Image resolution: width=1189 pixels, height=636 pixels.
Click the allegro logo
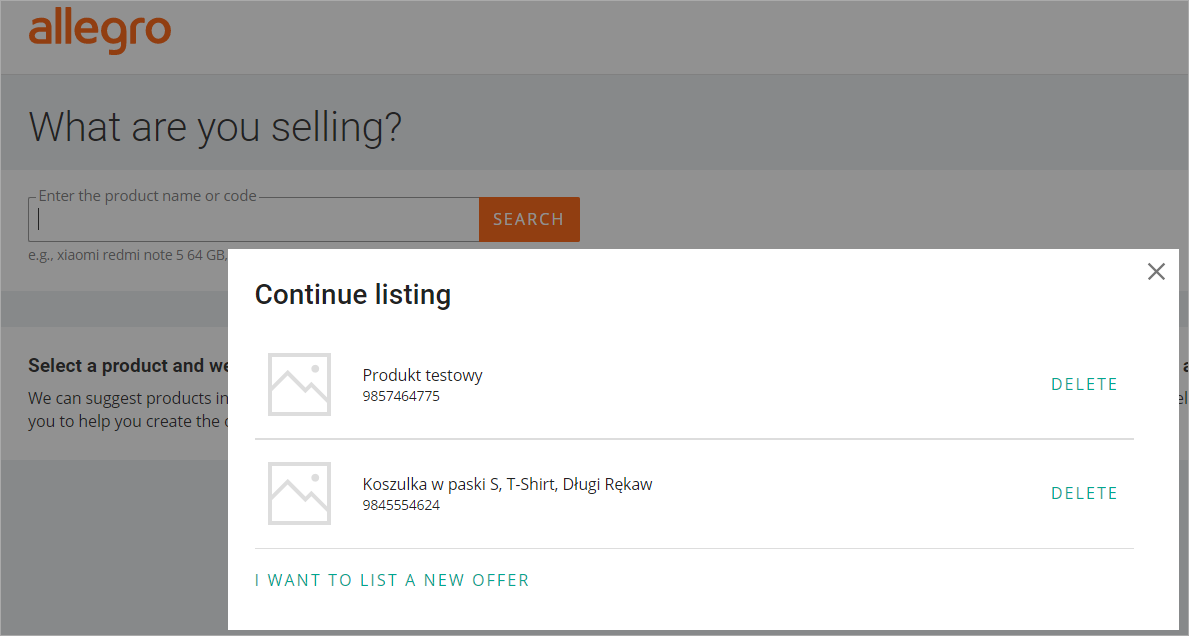coord(99,31)
